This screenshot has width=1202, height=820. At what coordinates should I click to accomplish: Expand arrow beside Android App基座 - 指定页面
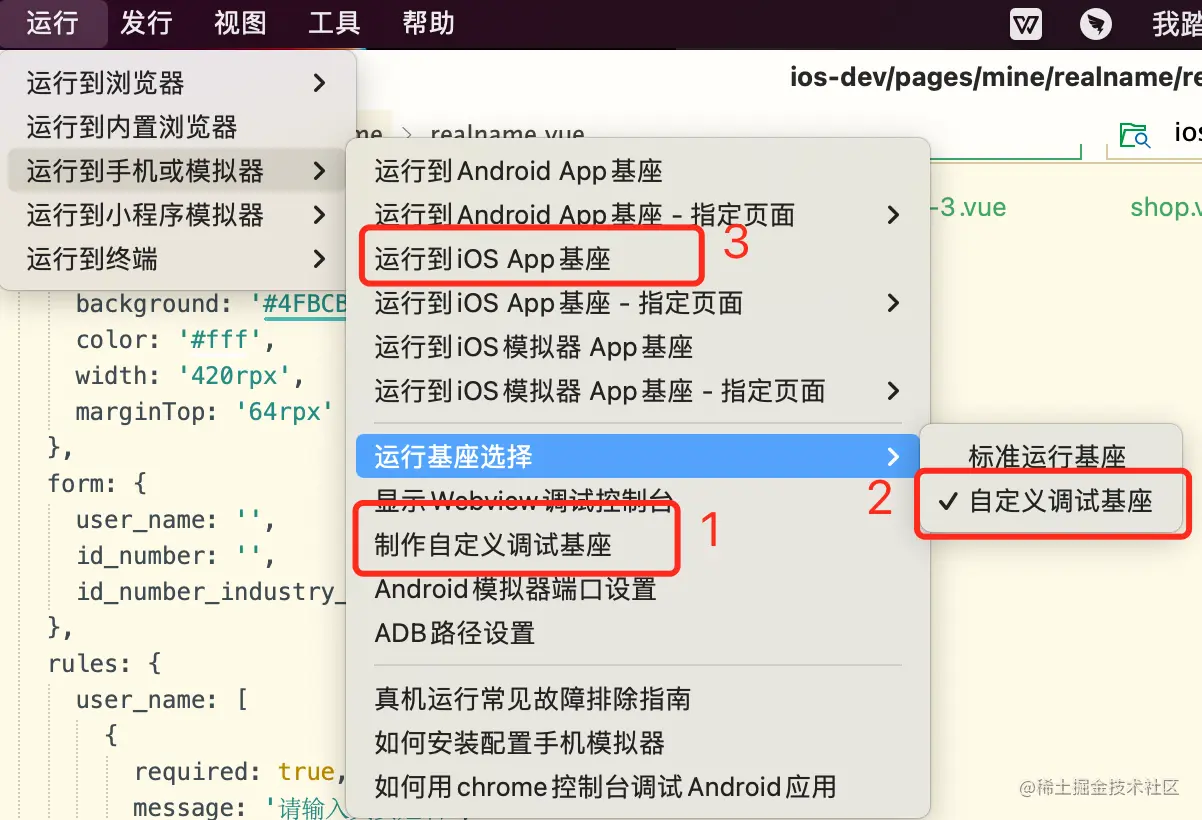[893, 215]
